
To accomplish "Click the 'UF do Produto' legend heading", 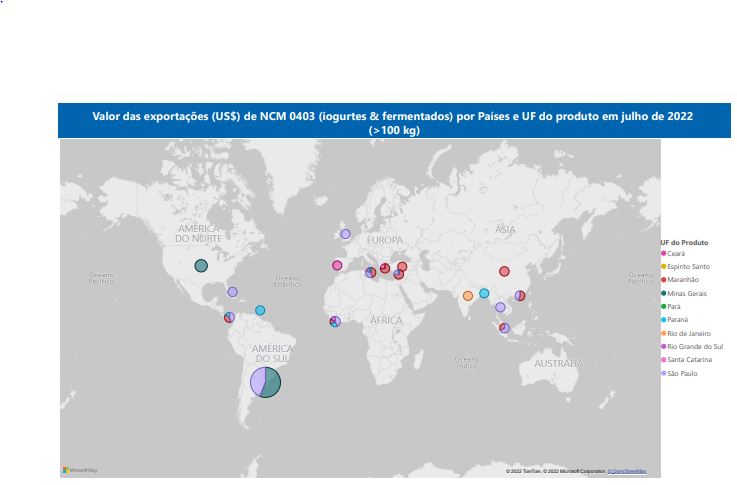I will (x=684, y=242).
